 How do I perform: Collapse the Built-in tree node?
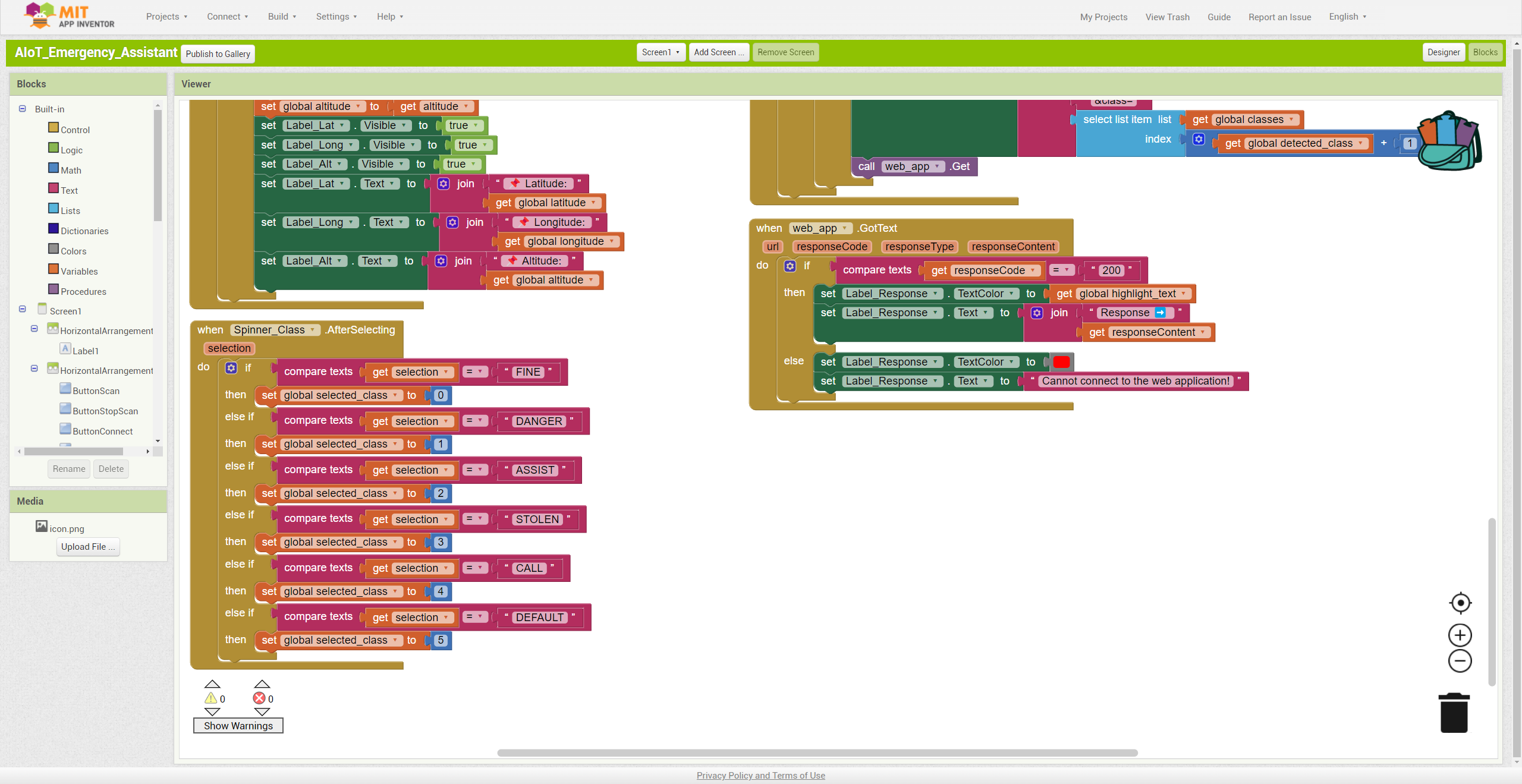(x=23, y=109)
